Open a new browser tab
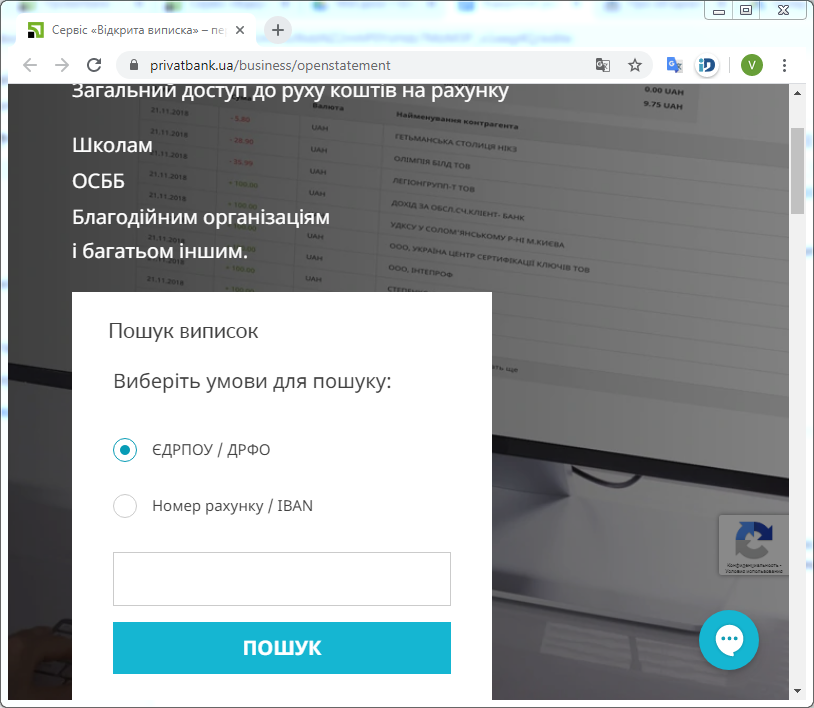Screen dimensions: 814x708 click(278, 30)
